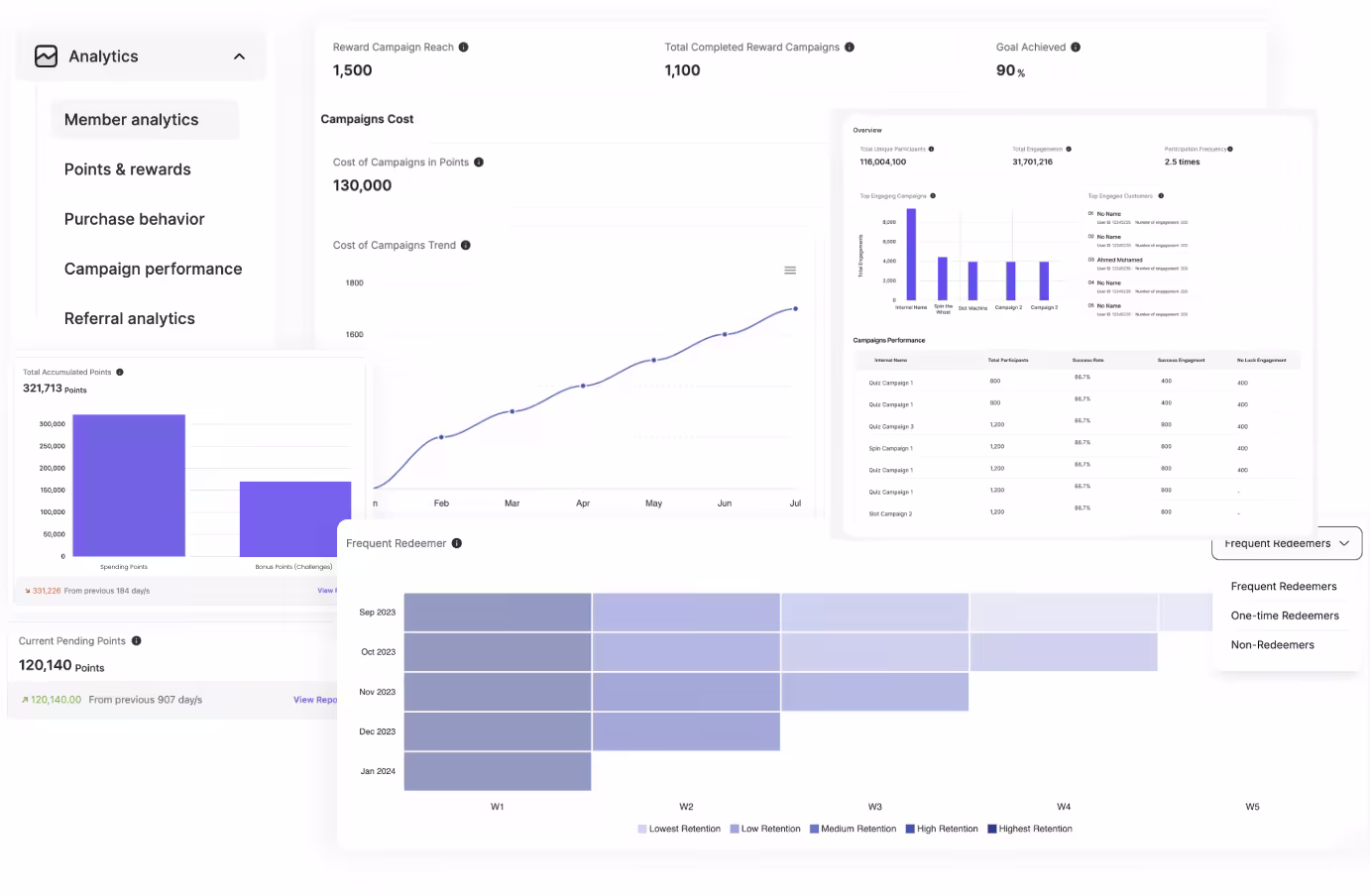Click info icon next to Participation Frequency
Screen dimensions: 1370x896
[1230, 149]
